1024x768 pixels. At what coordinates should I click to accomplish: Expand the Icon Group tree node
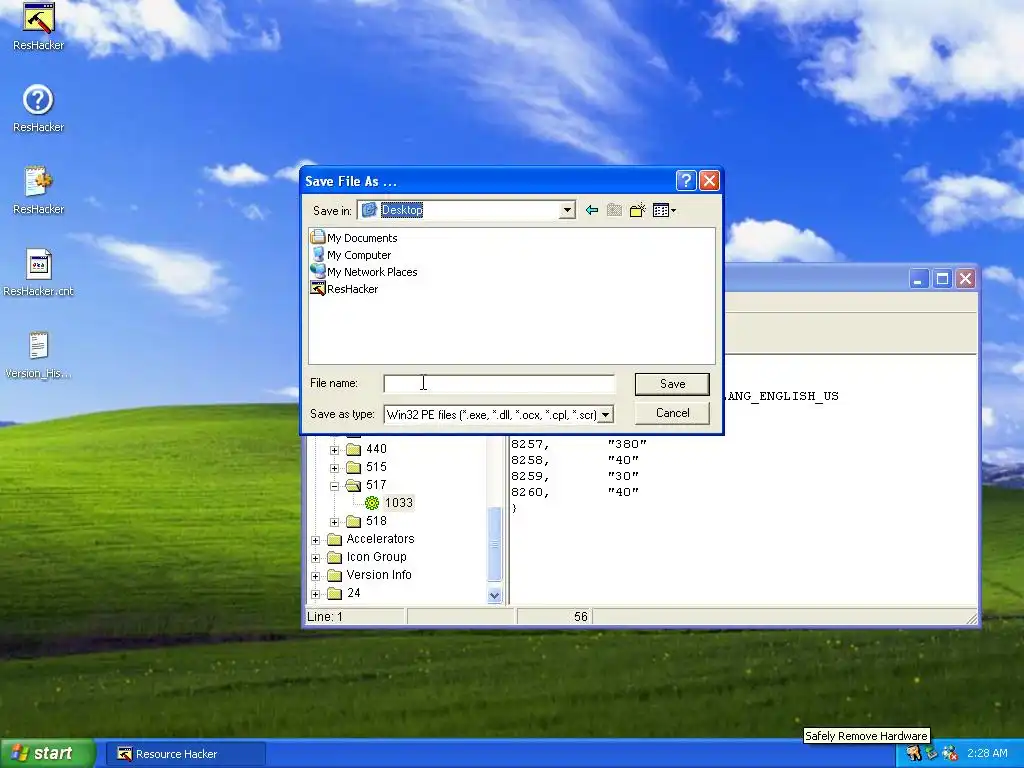315,558
